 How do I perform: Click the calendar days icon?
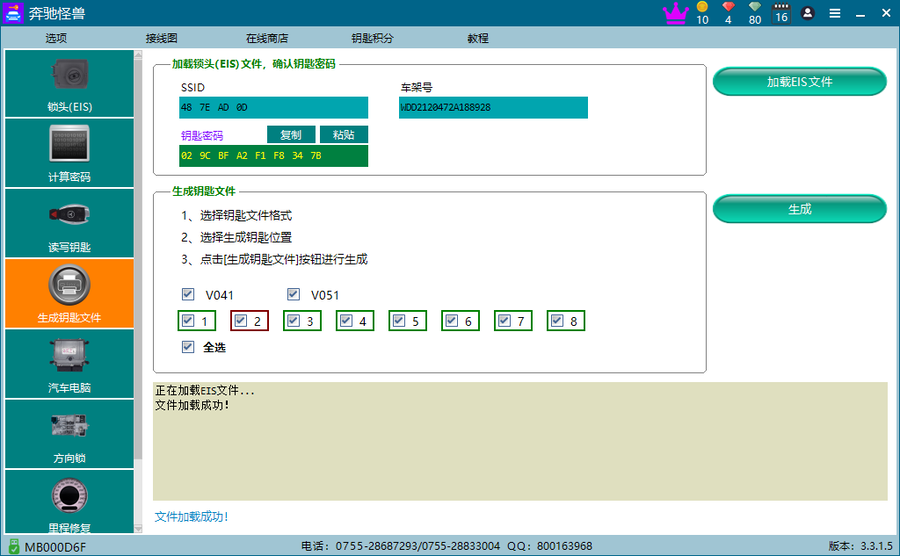pos(781,8)
